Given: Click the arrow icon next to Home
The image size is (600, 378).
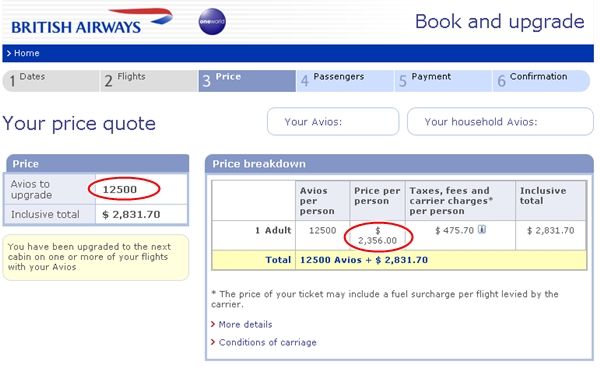Looking at the screenshot, I should point(9,53).
